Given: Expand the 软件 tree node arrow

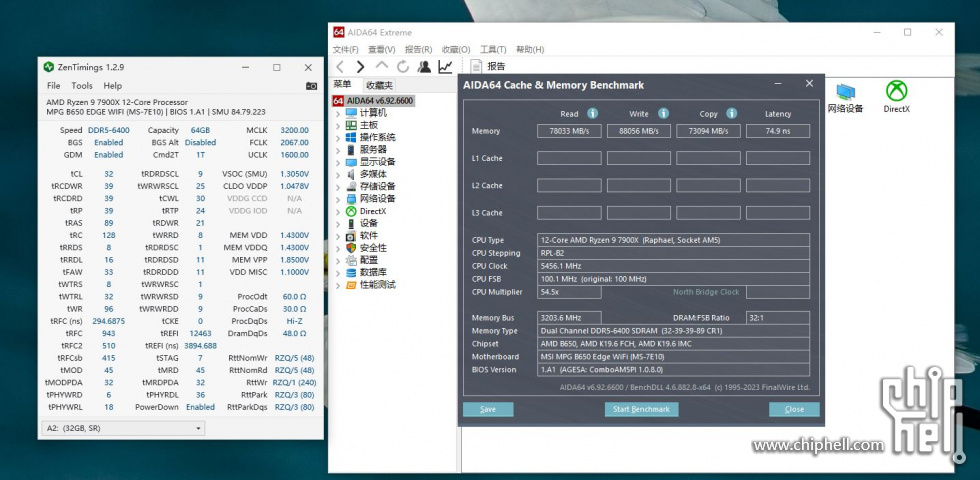Looking at the screenshot, I should click(338, 236).
